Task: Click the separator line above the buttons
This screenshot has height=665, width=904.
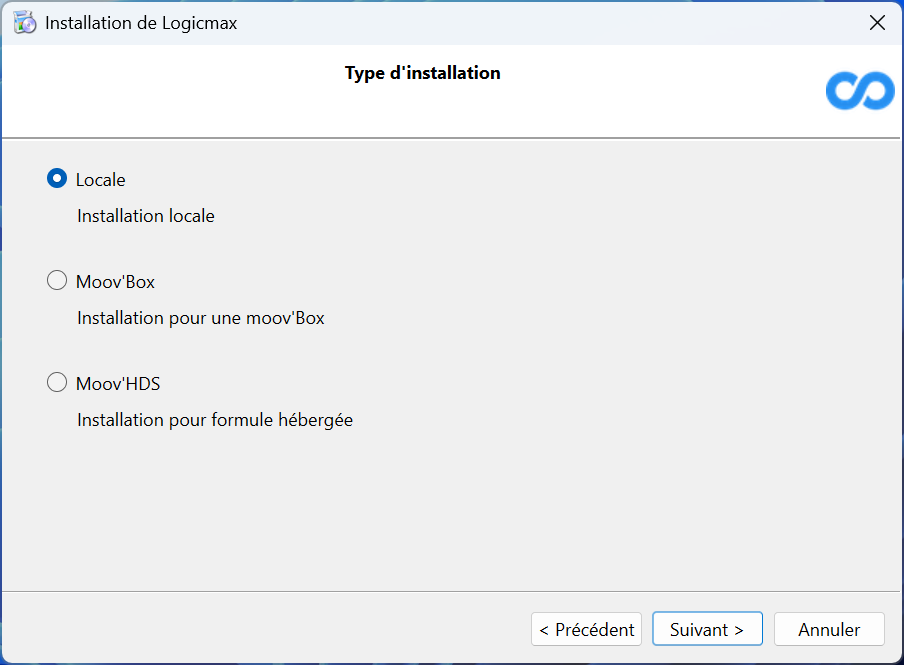Action: tap(452, 592)
